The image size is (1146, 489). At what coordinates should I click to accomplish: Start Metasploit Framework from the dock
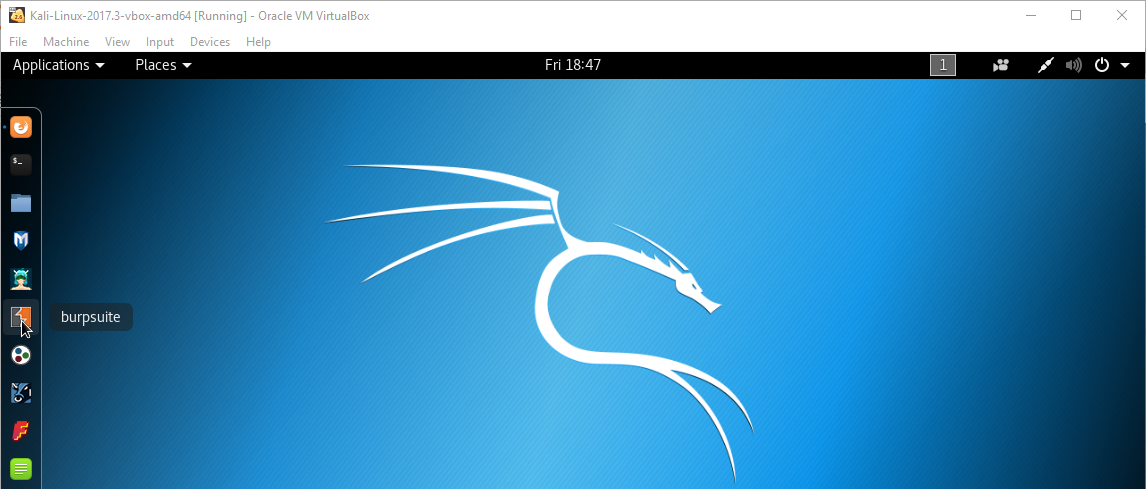21,240
